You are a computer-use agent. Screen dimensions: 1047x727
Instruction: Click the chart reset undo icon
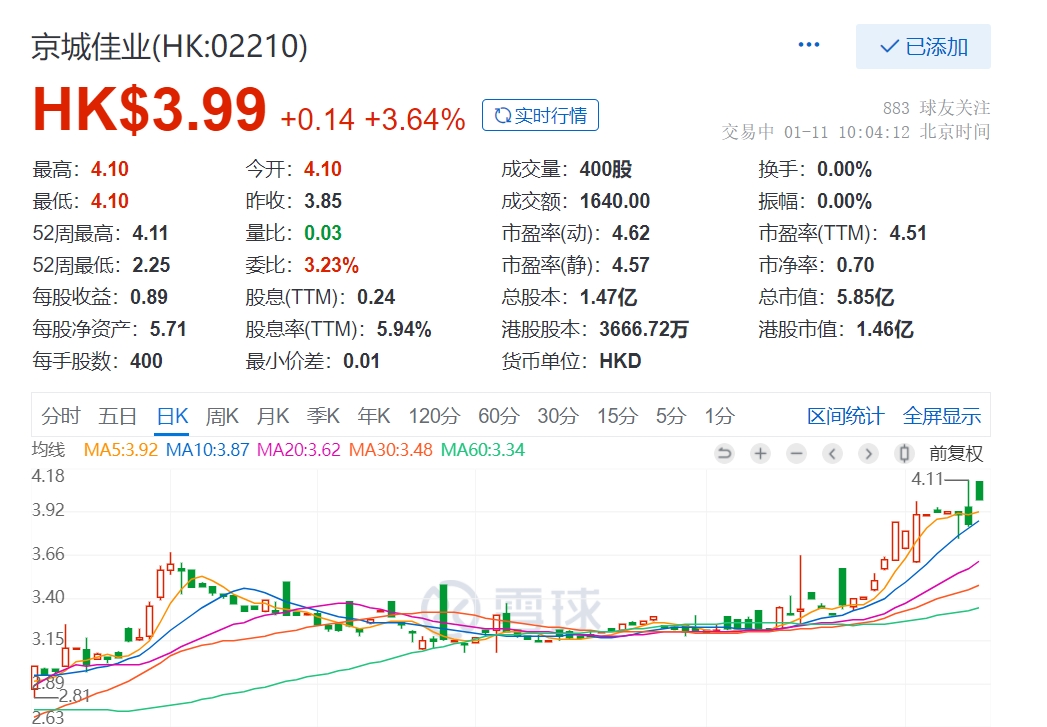[724, 454]
